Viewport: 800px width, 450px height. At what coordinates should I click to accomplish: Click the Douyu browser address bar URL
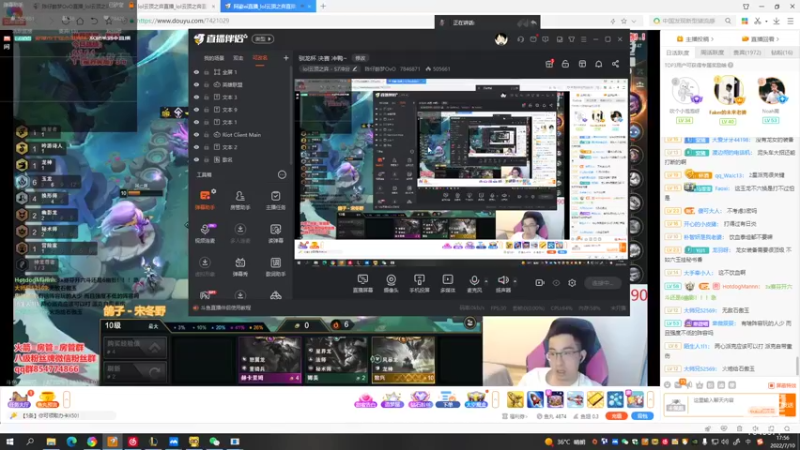(183, 21)
